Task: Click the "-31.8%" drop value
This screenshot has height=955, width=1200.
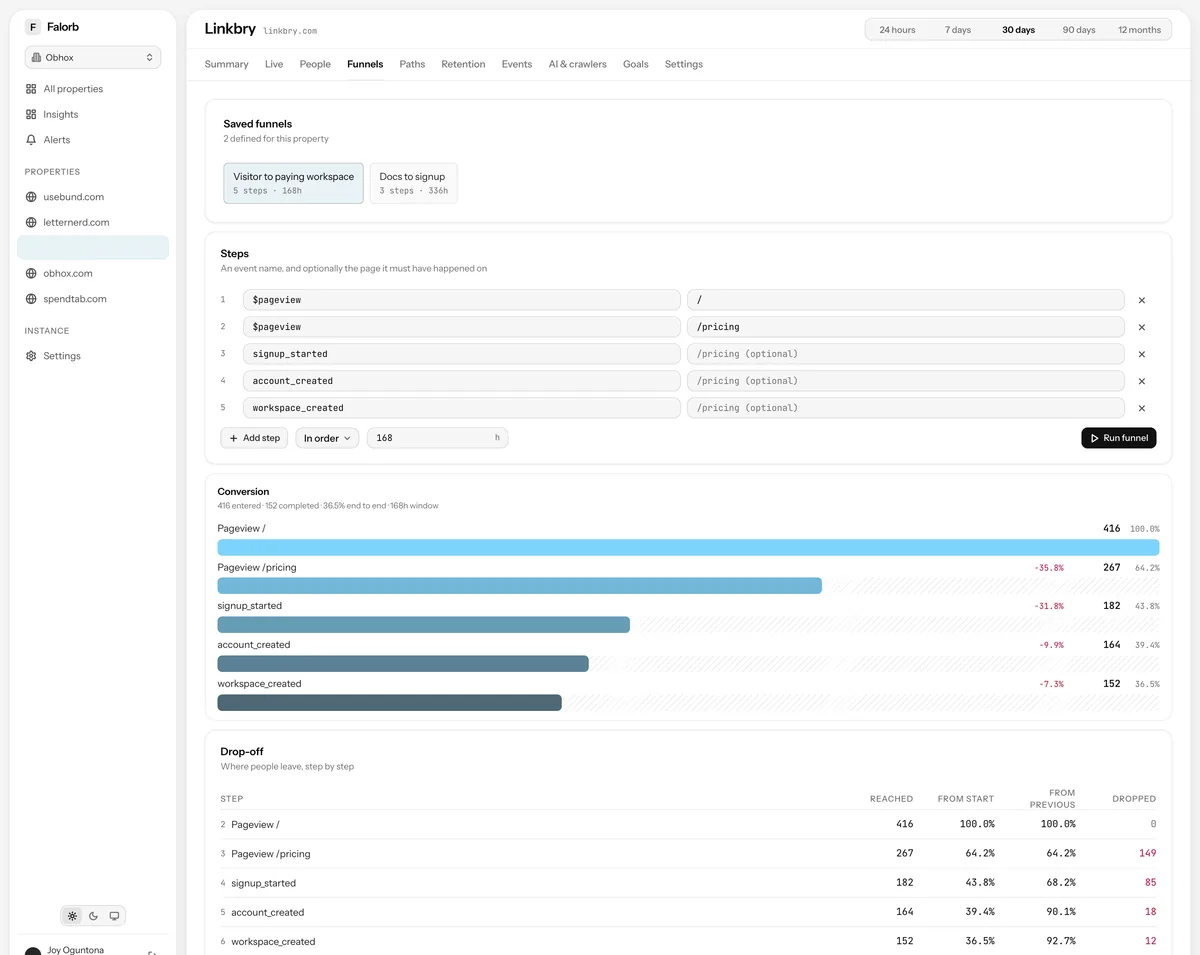Action: (1049, 607)
